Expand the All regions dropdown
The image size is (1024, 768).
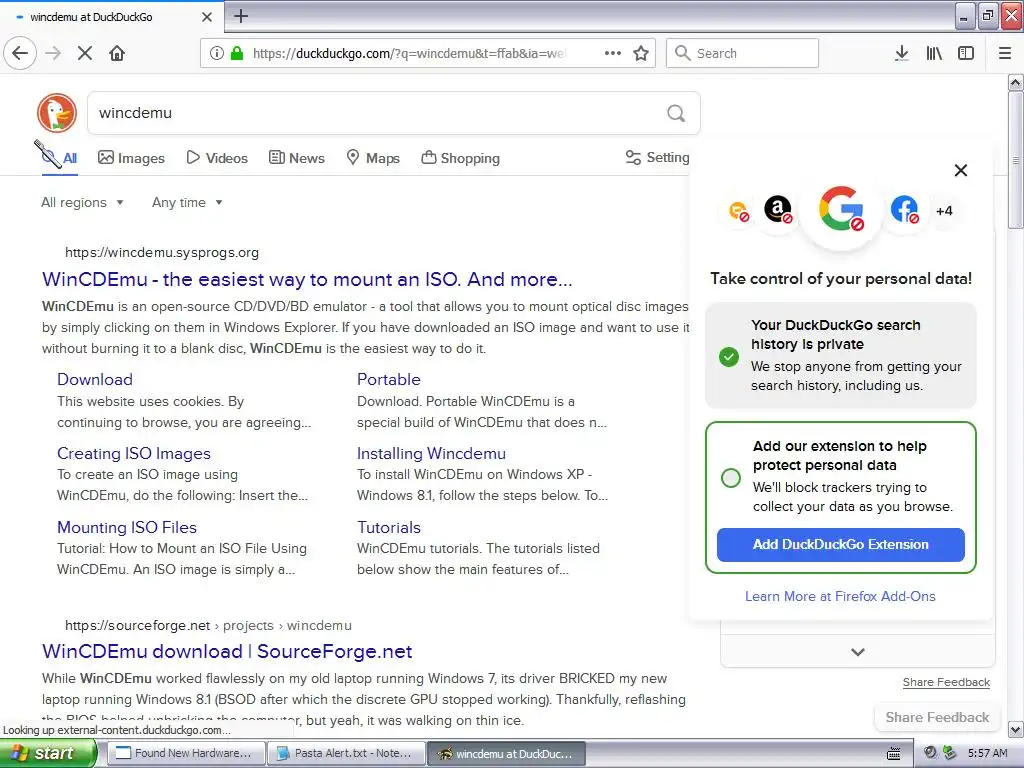click(x=82, y=202)
